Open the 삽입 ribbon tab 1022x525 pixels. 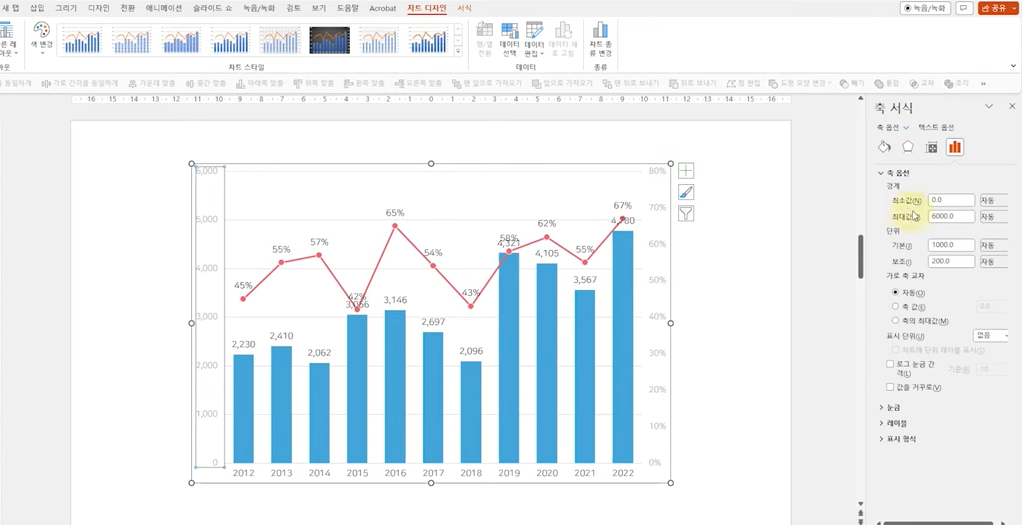(37, 8)
